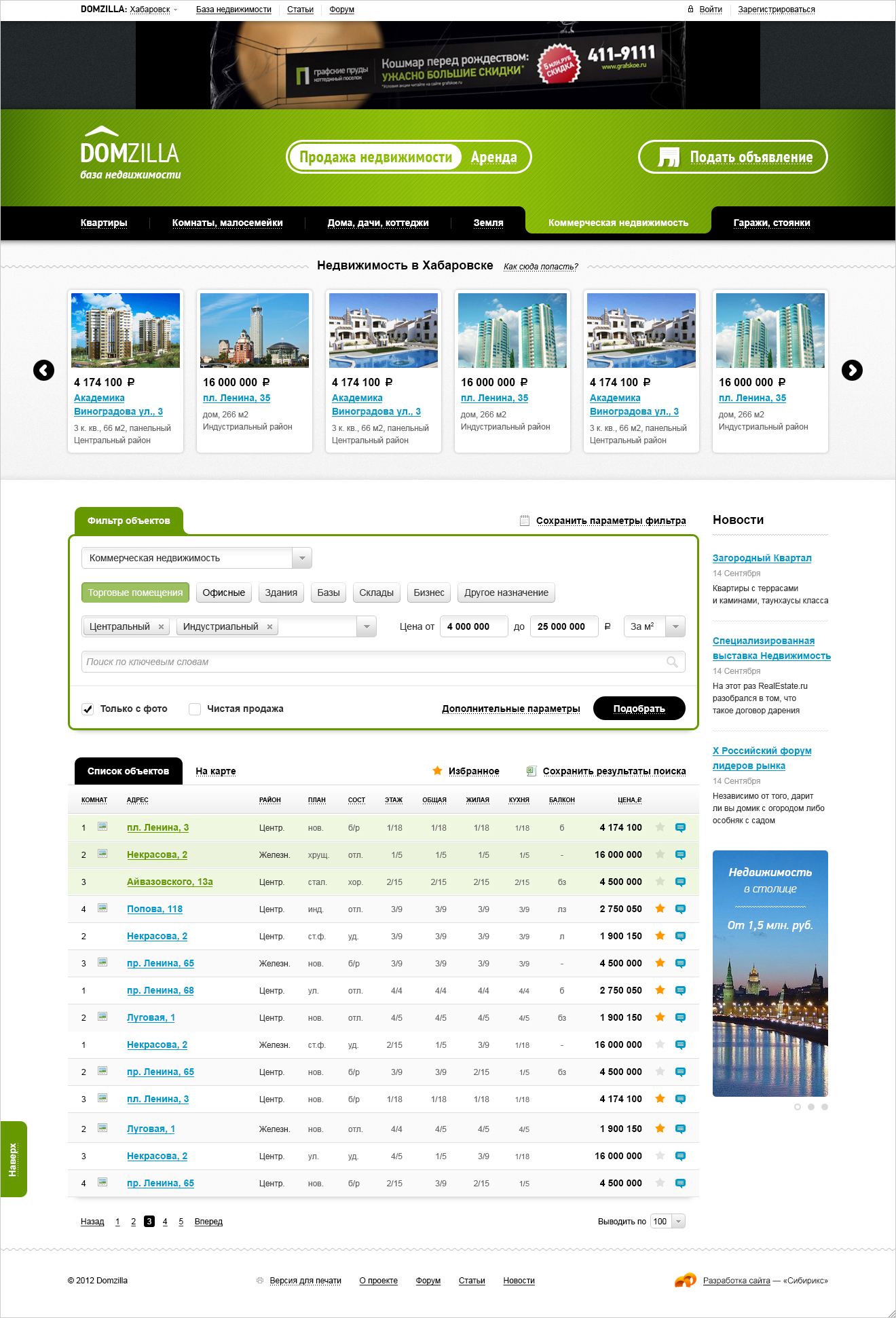
Task: Toggle the Склады filter button
Action: click(x=376, y=592)
